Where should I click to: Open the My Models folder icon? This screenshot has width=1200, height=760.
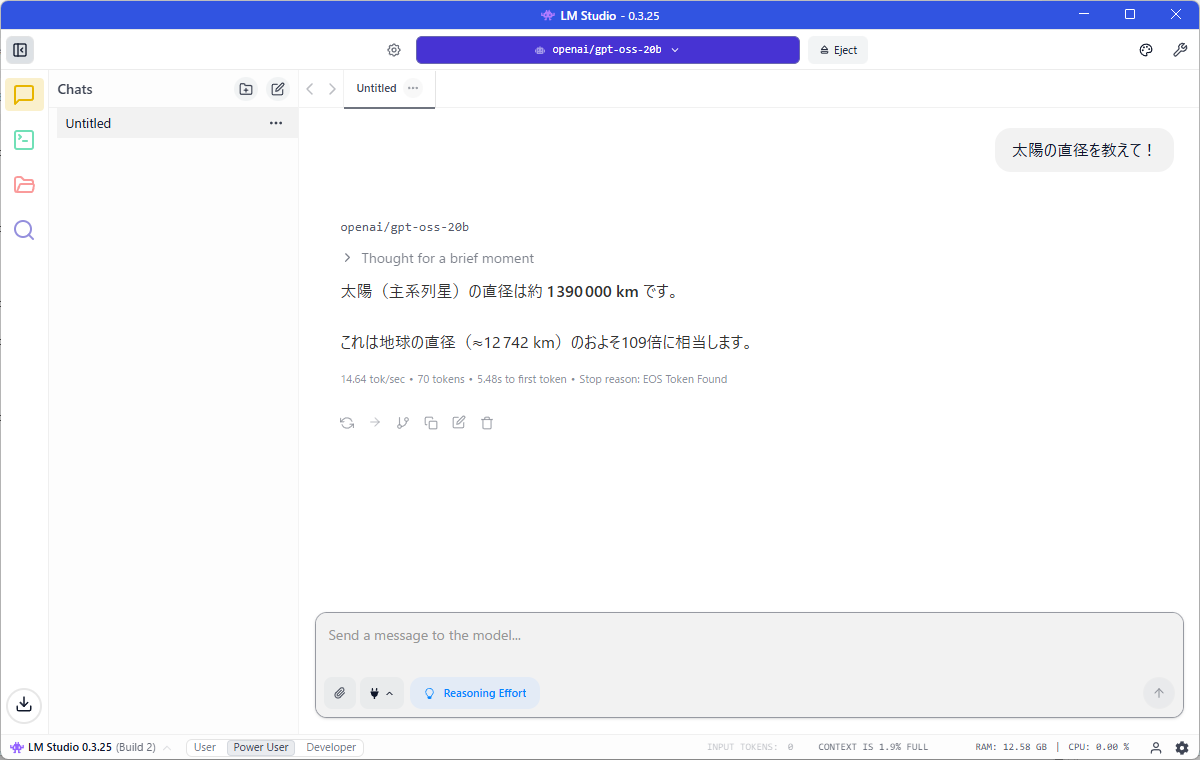[x=24, y=185]
